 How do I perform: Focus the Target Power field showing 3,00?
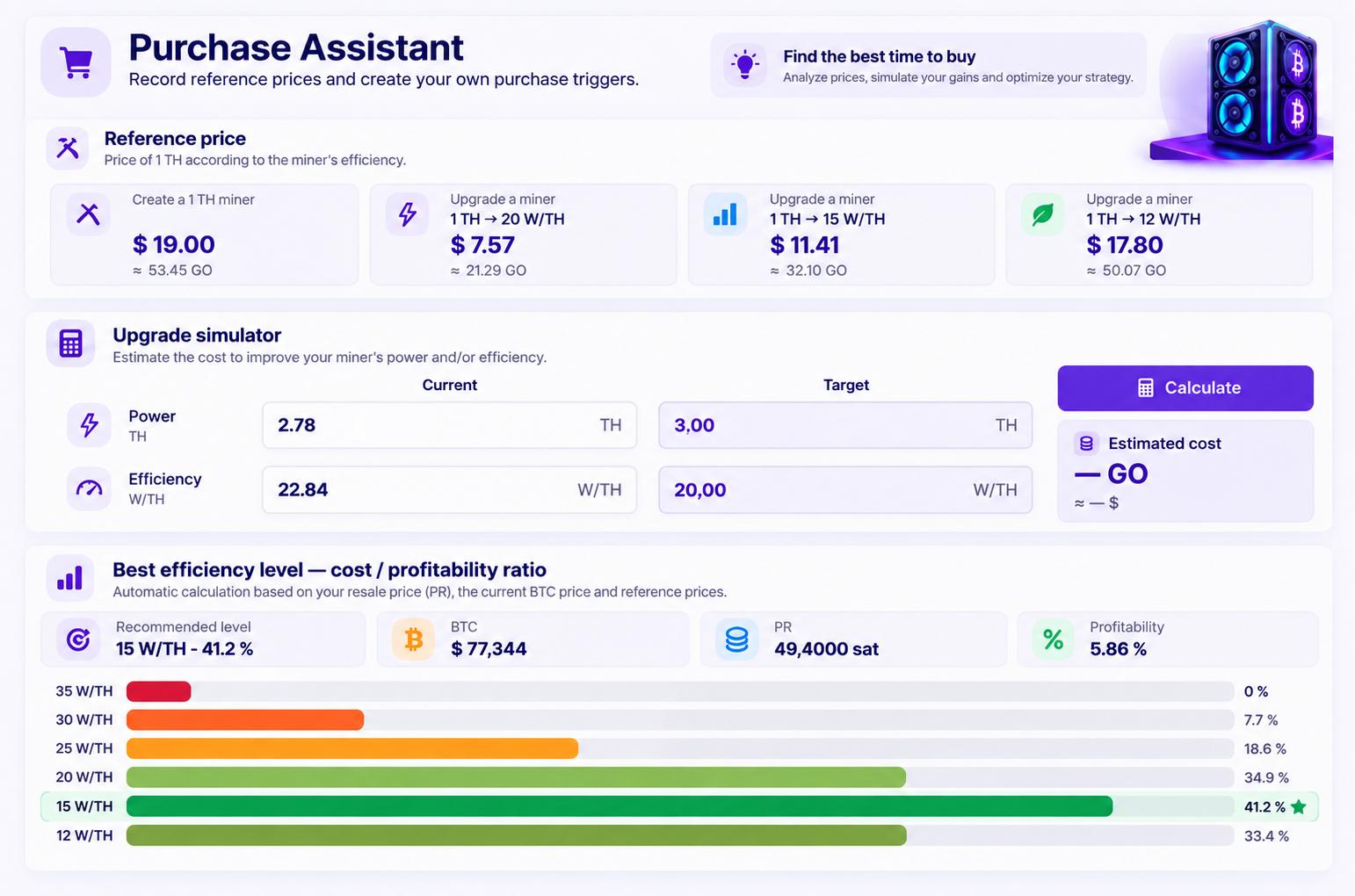click(x=845, y=425)
